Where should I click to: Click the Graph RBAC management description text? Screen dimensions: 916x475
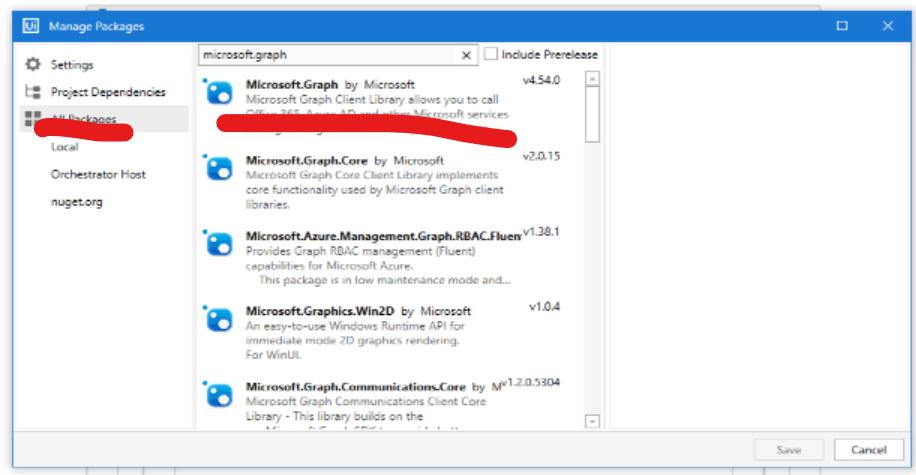pos(378,265)
